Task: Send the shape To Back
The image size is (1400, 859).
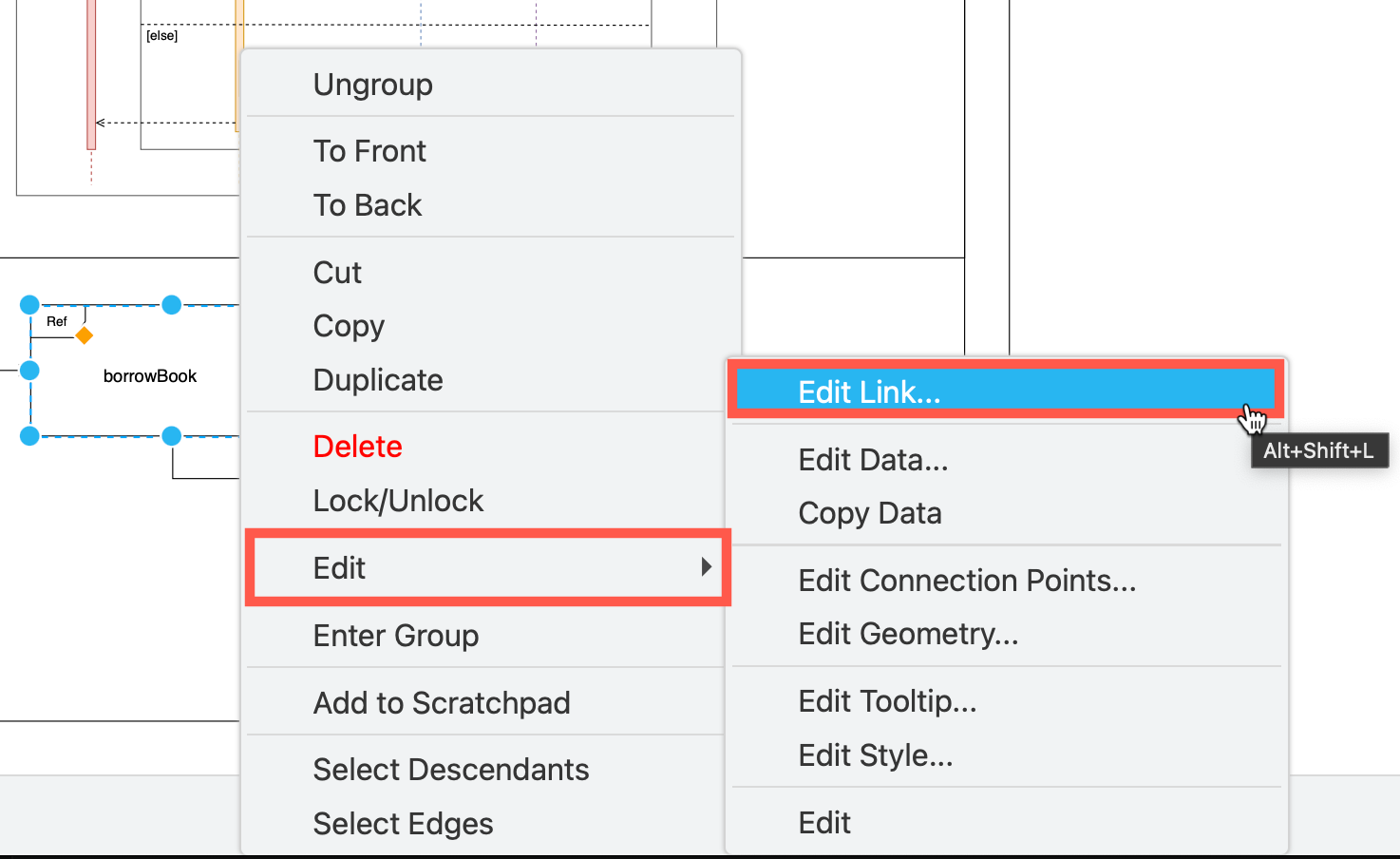Action: [367, 204]
